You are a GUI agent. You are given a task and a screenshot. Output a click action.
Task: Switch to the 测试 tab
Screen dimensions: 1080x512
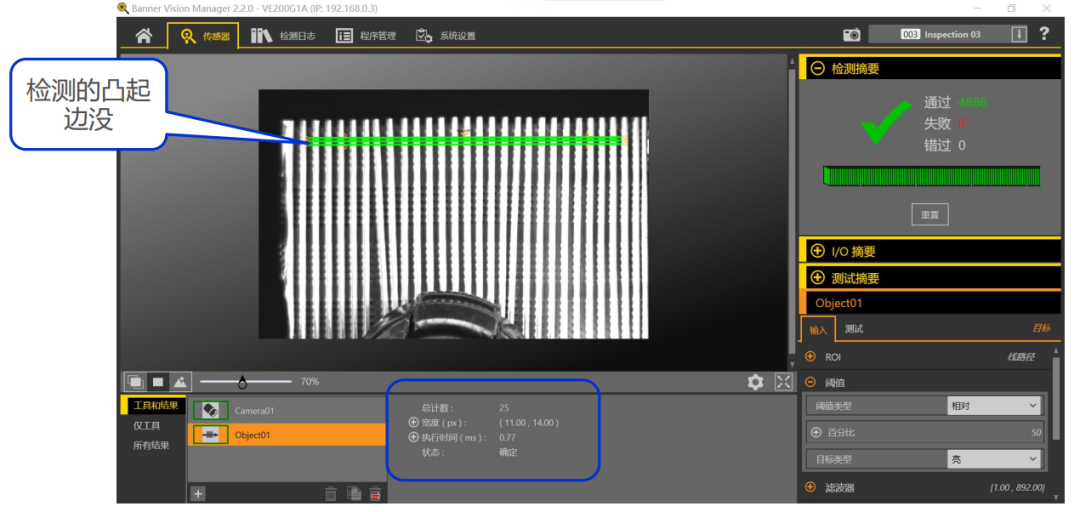click(x=853, y=329)
